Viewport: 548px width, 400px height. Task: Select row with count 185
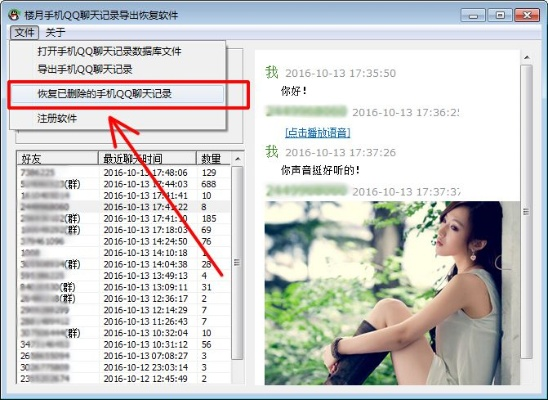[x=124, y=218]
